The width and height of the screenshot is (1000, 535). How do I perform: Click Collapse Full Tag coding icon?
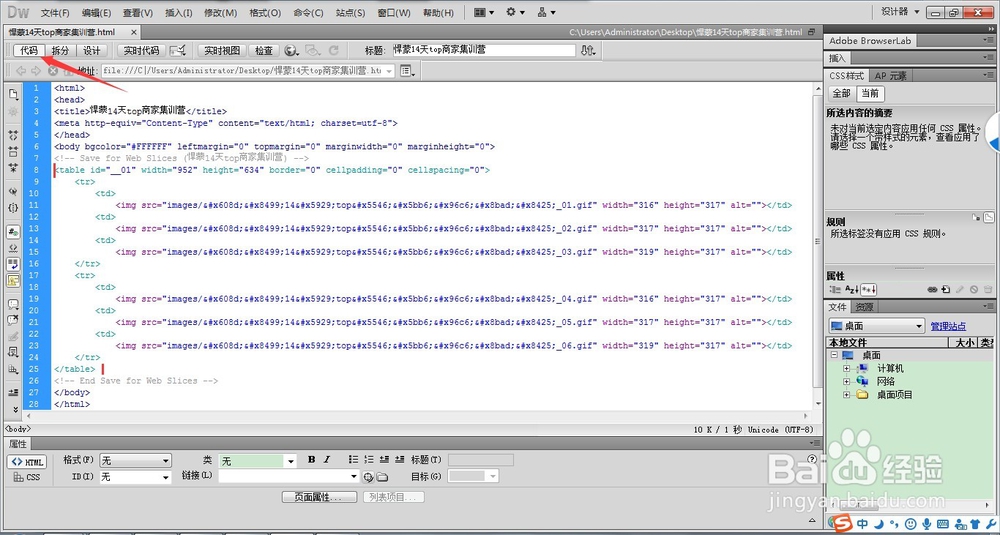(x=13, y=135)
